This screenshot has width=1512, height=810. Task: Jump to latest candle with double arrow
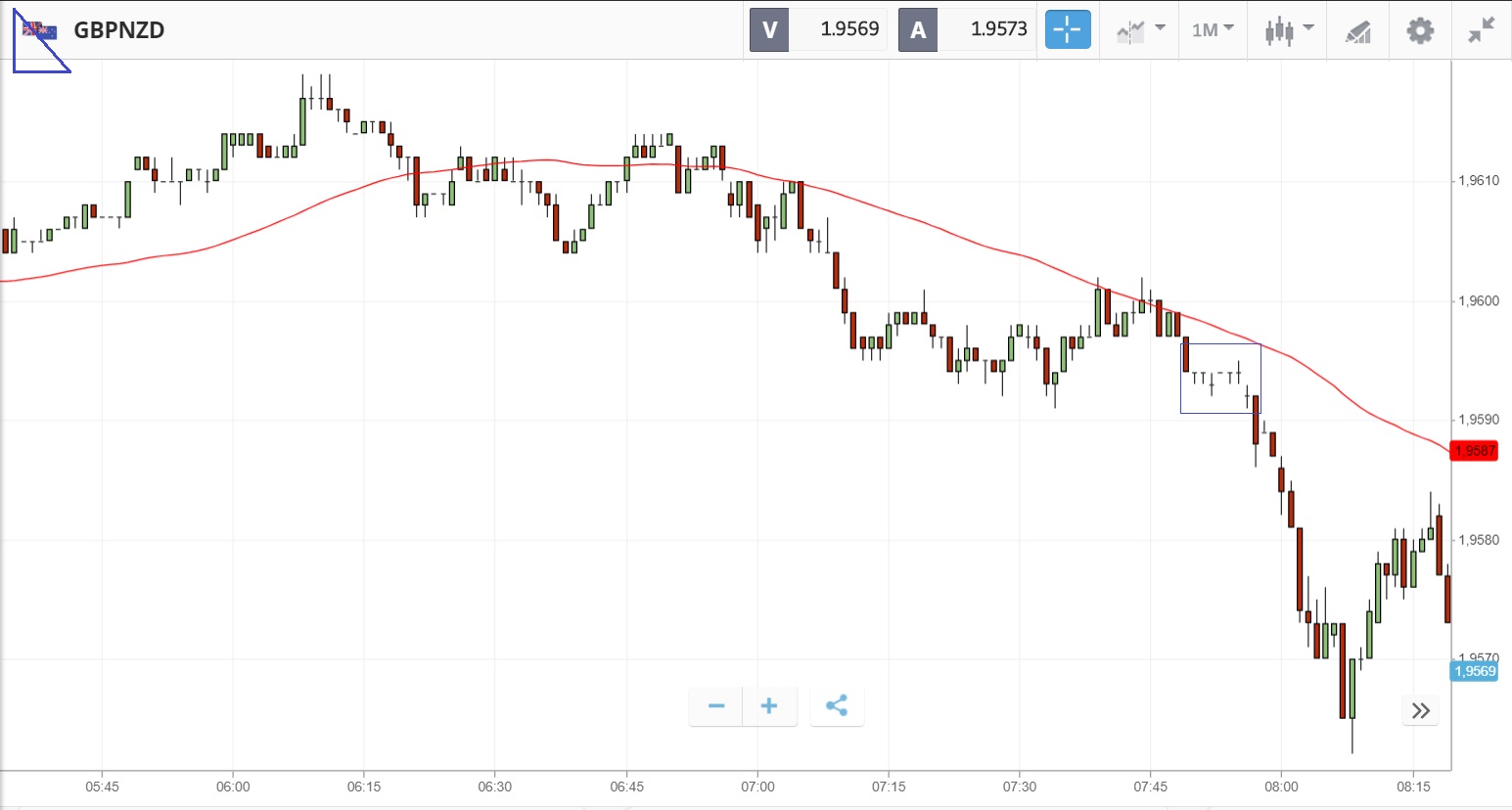pyautogui.click(x=1421, y=710)
